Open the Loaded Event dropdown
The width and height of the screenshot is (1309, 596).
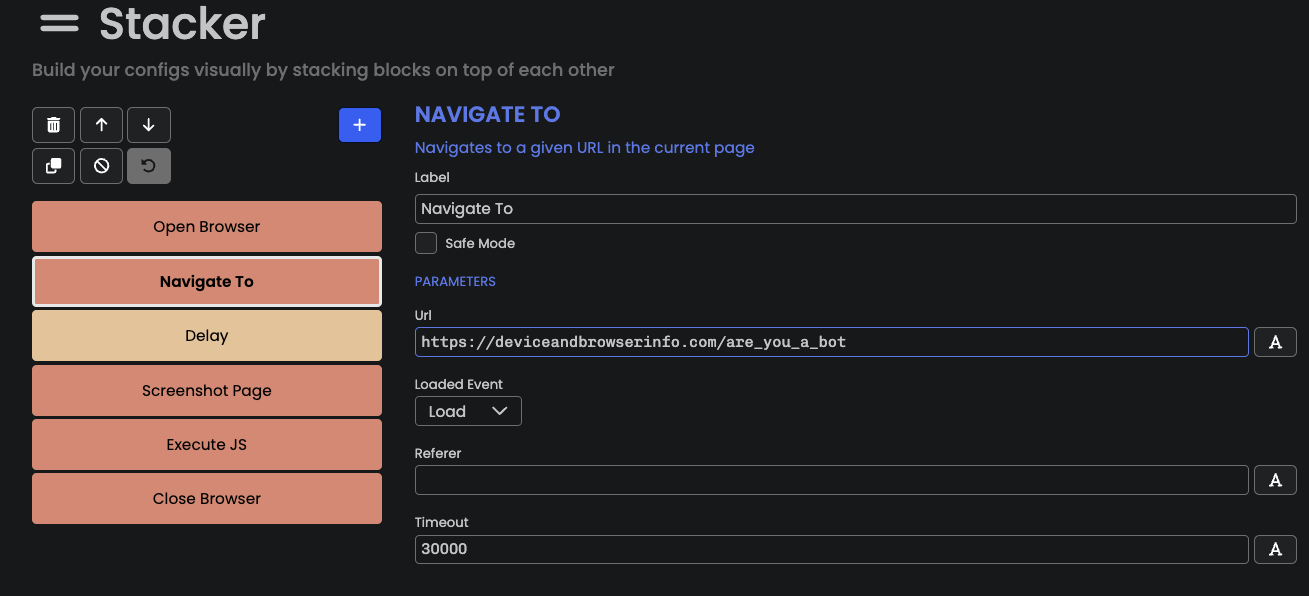[x=468, y=411]
